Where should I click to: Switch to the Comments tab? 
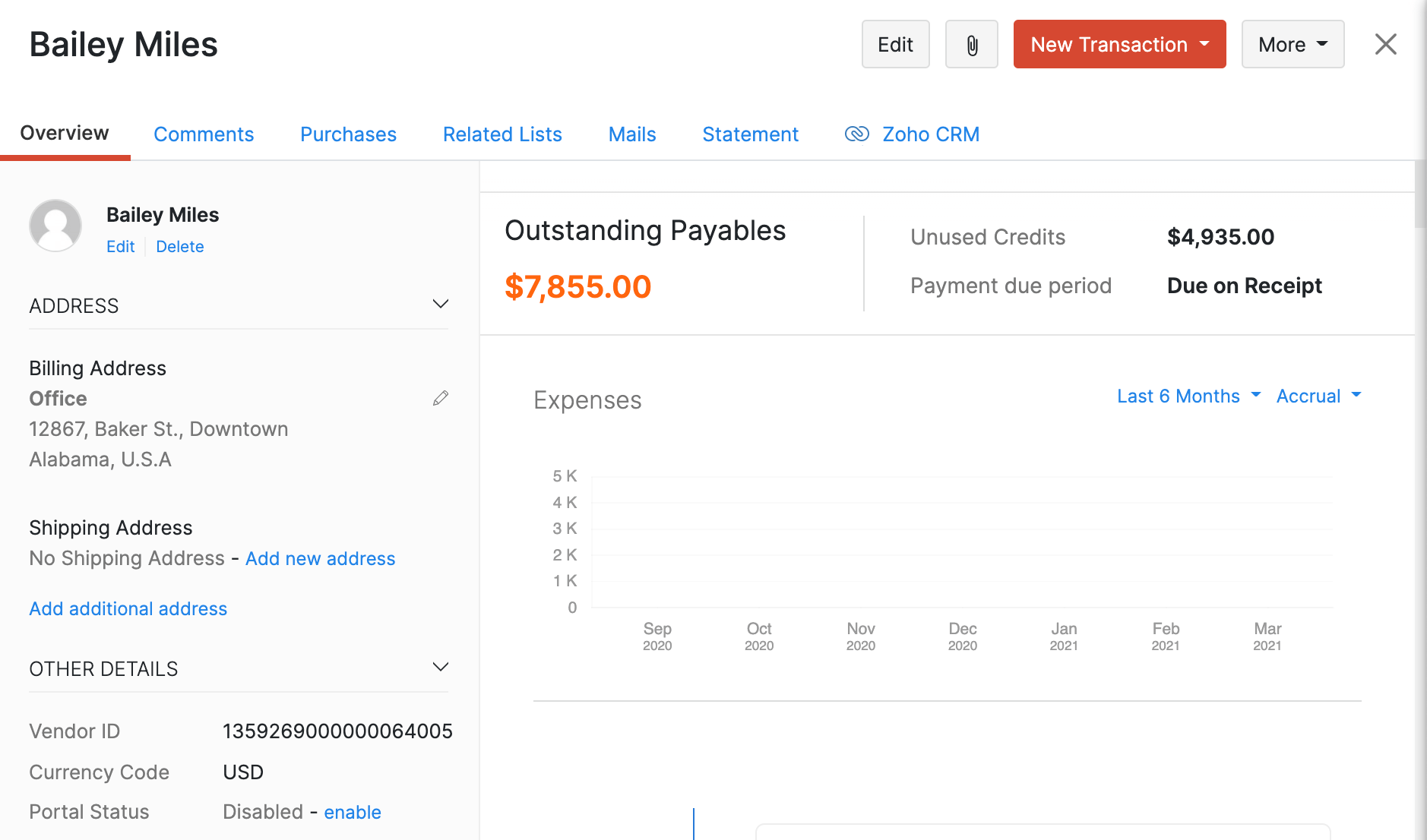[x=204, y=134]
